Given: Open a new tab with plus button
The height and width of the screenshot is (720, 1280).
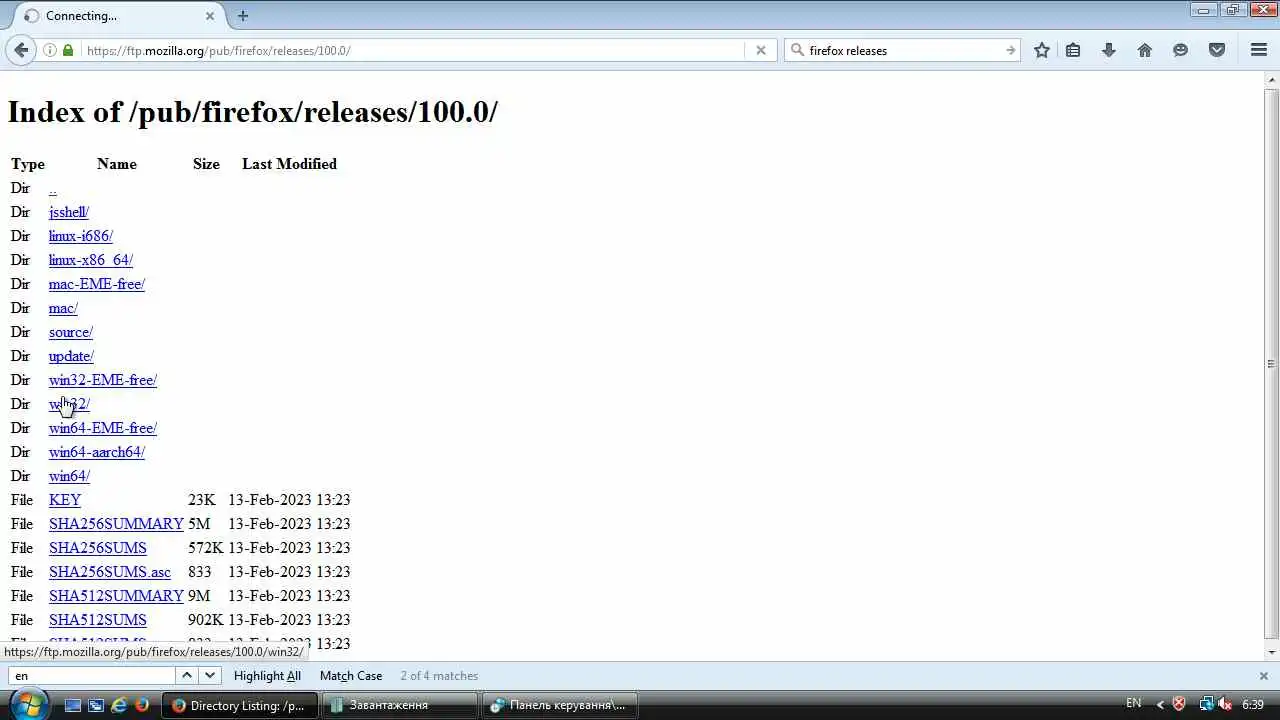Looking at the screenshot, I should tap(243, 15).
